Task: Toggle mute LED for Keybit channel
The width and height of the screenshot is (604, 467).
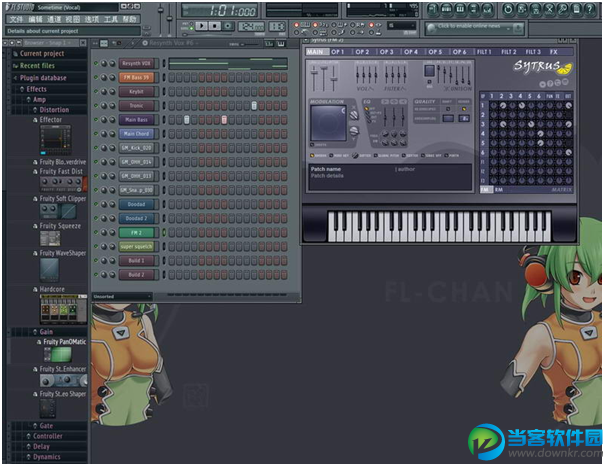Action: click(x=96, y=91)
